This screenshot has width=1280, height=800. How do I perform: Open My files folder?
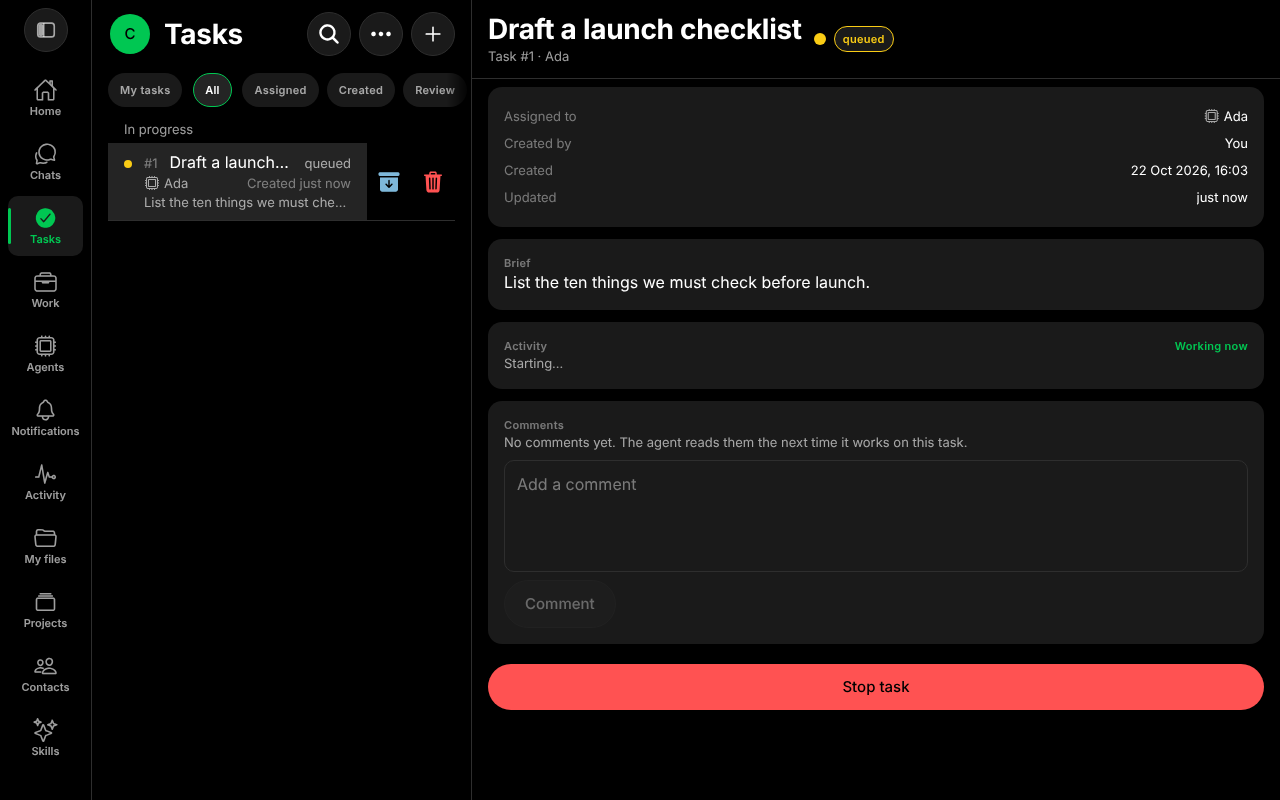click(x=45, y=546)
